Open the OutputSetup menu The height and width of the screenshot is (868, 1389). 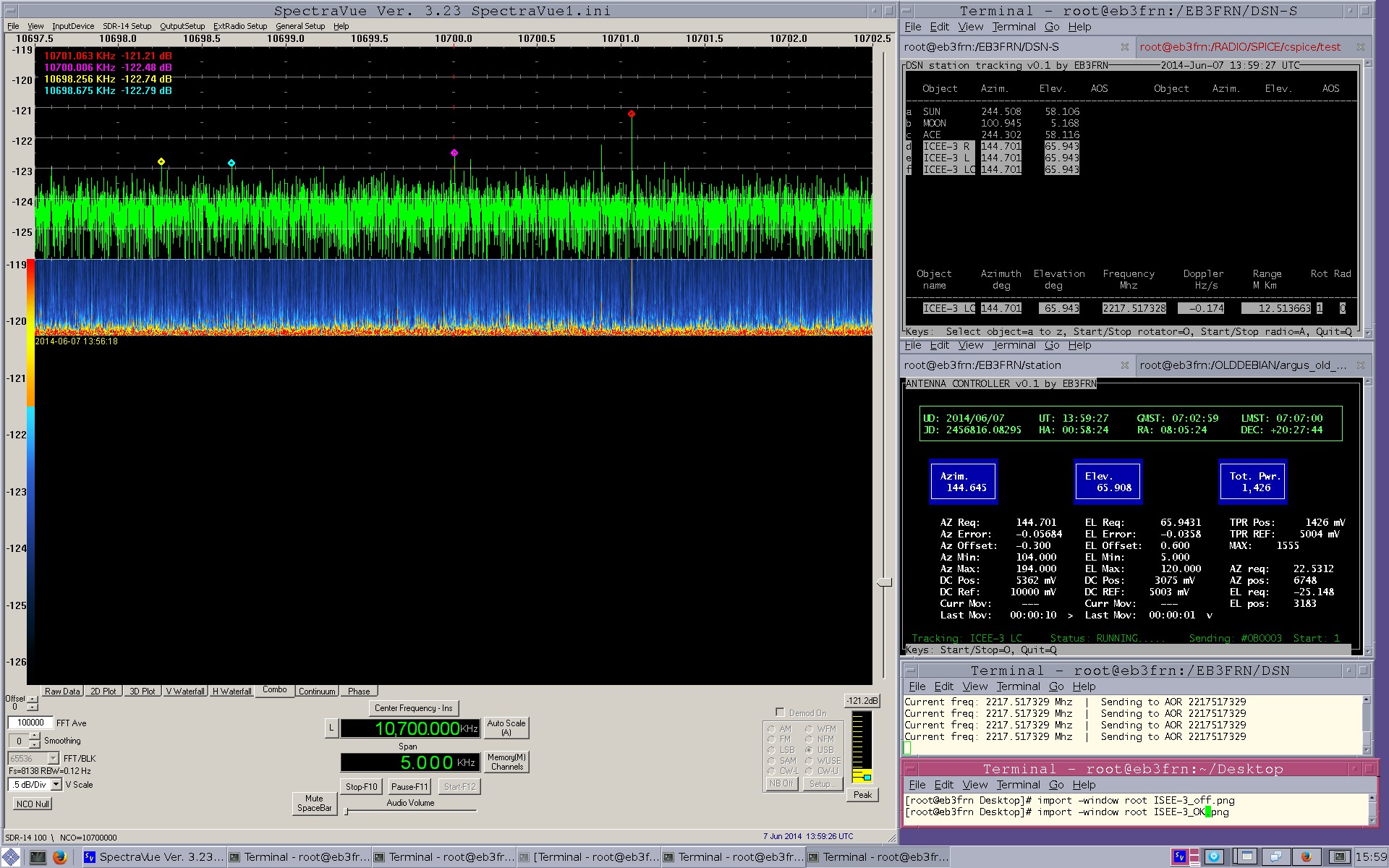click(x=182, y=26)
